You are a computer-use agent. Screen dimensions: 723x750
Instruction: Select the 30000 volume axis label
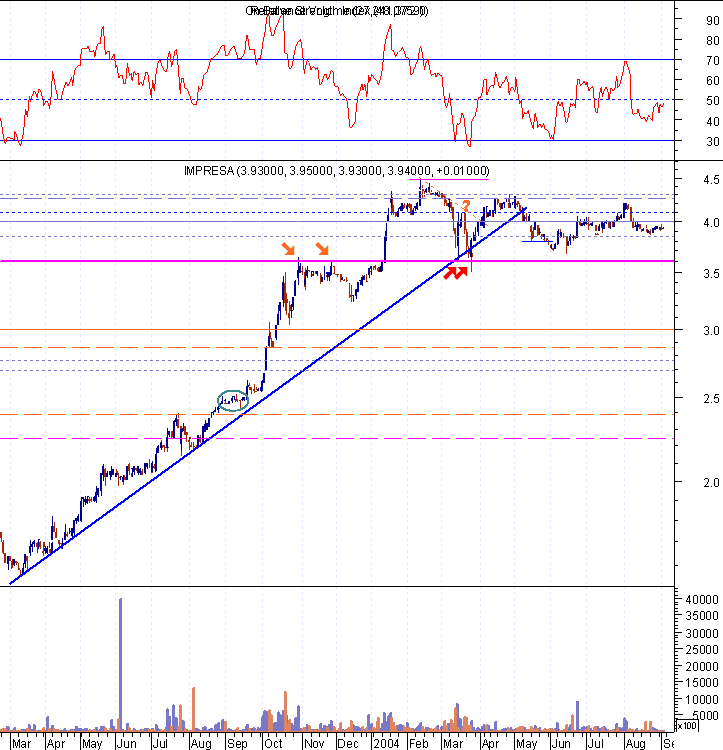pos(701,634)
